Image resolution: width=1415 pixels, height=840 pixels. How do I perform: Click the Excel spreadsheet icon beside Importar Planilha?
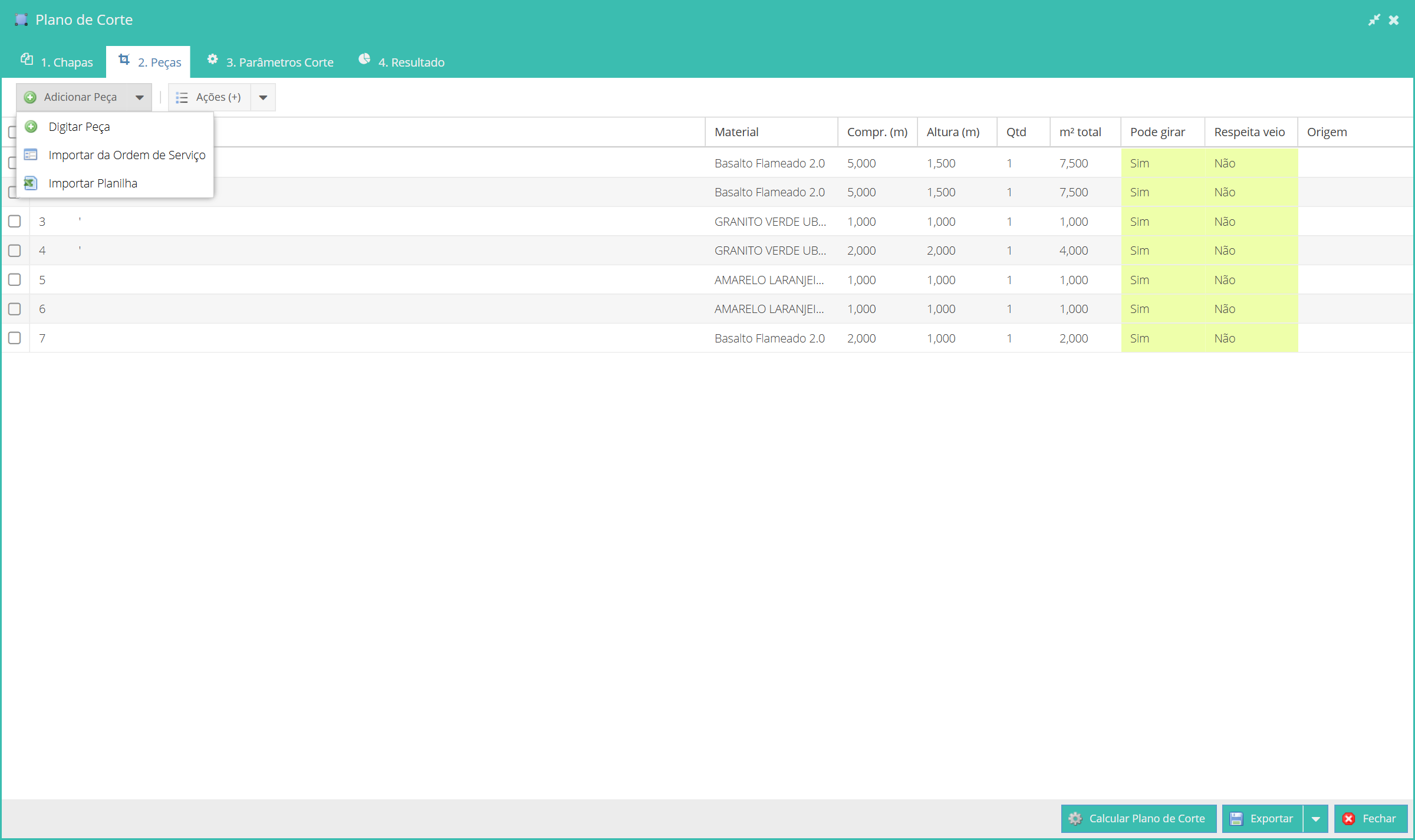click(x=31, y=183)
